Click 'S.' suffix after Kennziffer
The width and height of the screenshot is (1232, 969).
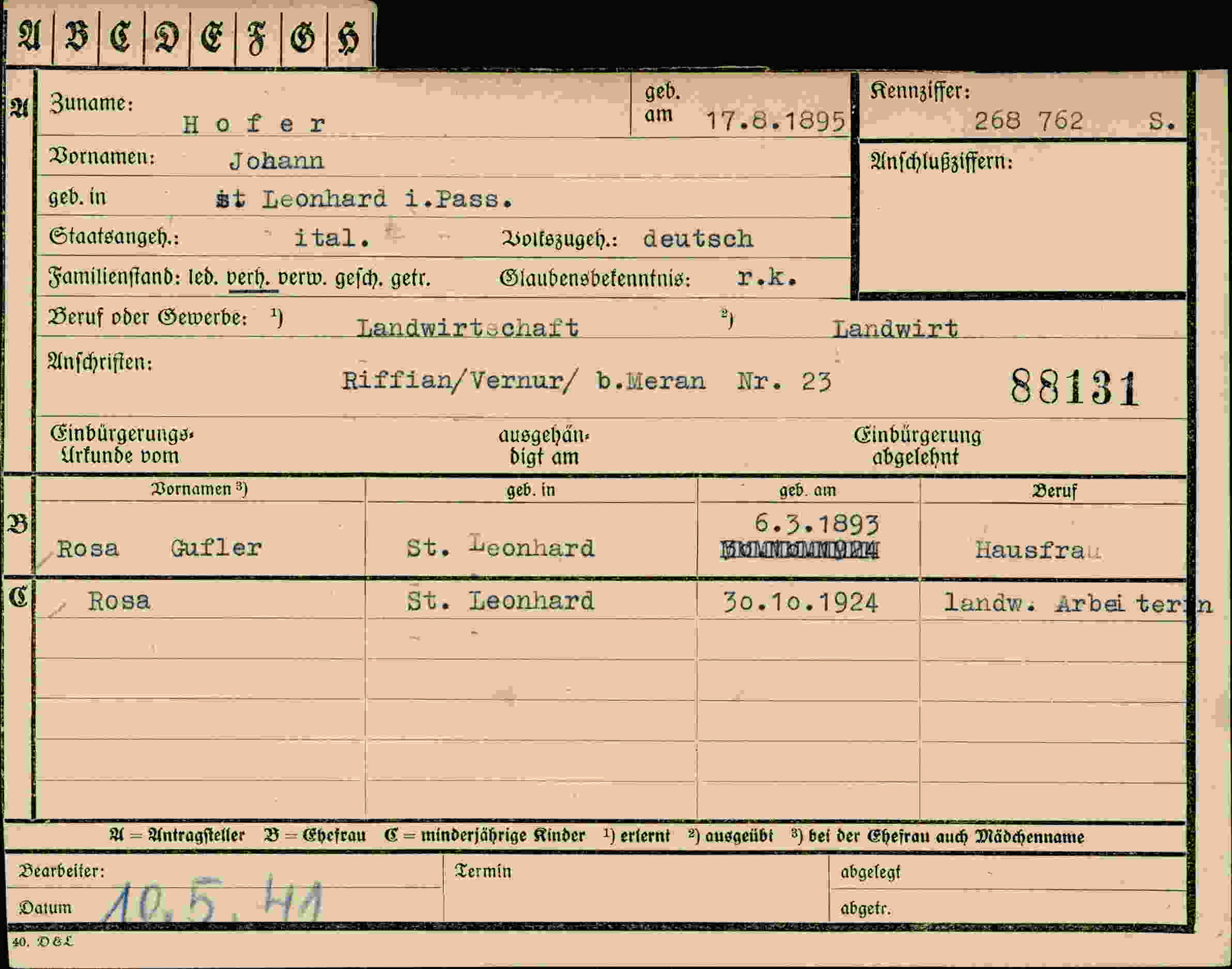tap(1162, 121)
